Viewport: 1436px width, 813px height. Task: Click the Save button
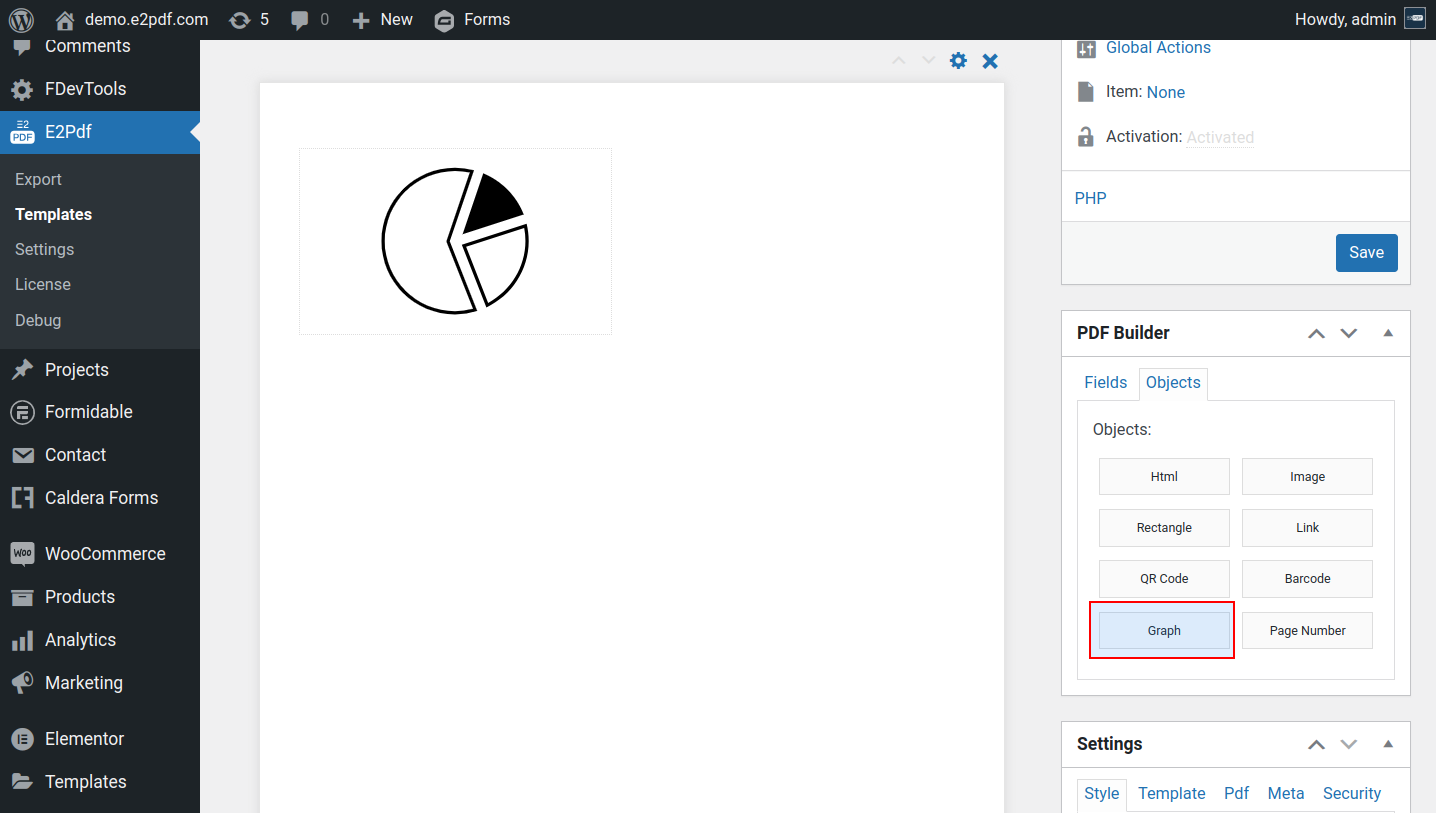click(x=1366, y=253)
